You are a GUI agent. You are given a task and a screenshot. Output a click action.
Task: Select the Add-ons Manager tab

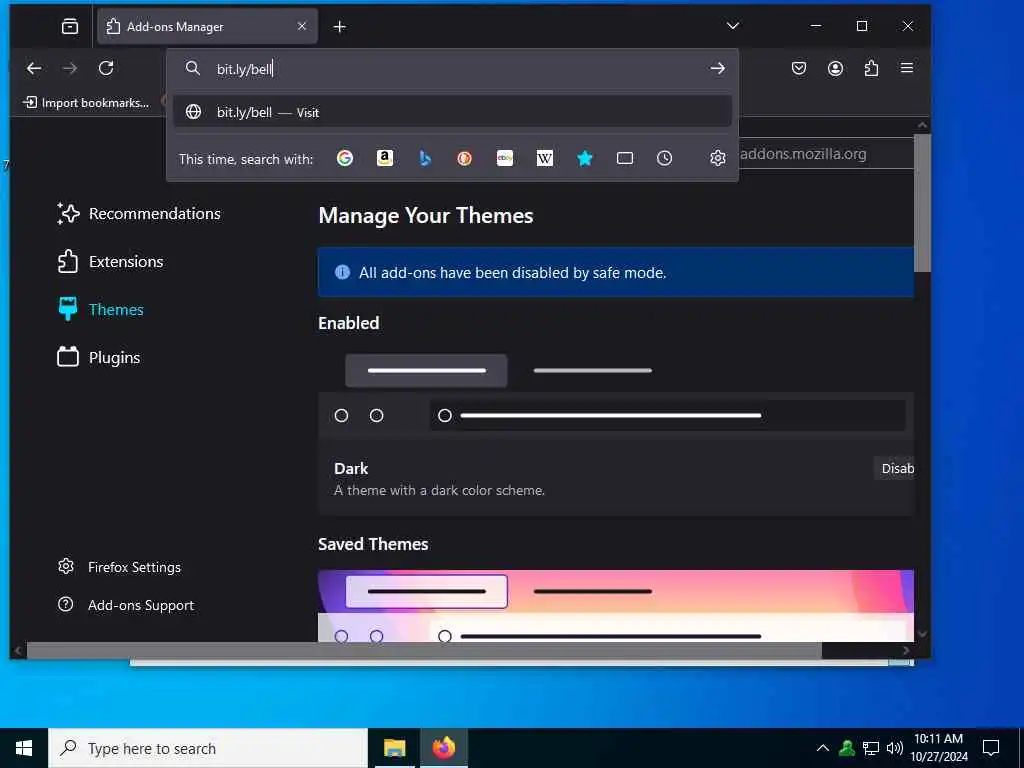coord(208,26)
